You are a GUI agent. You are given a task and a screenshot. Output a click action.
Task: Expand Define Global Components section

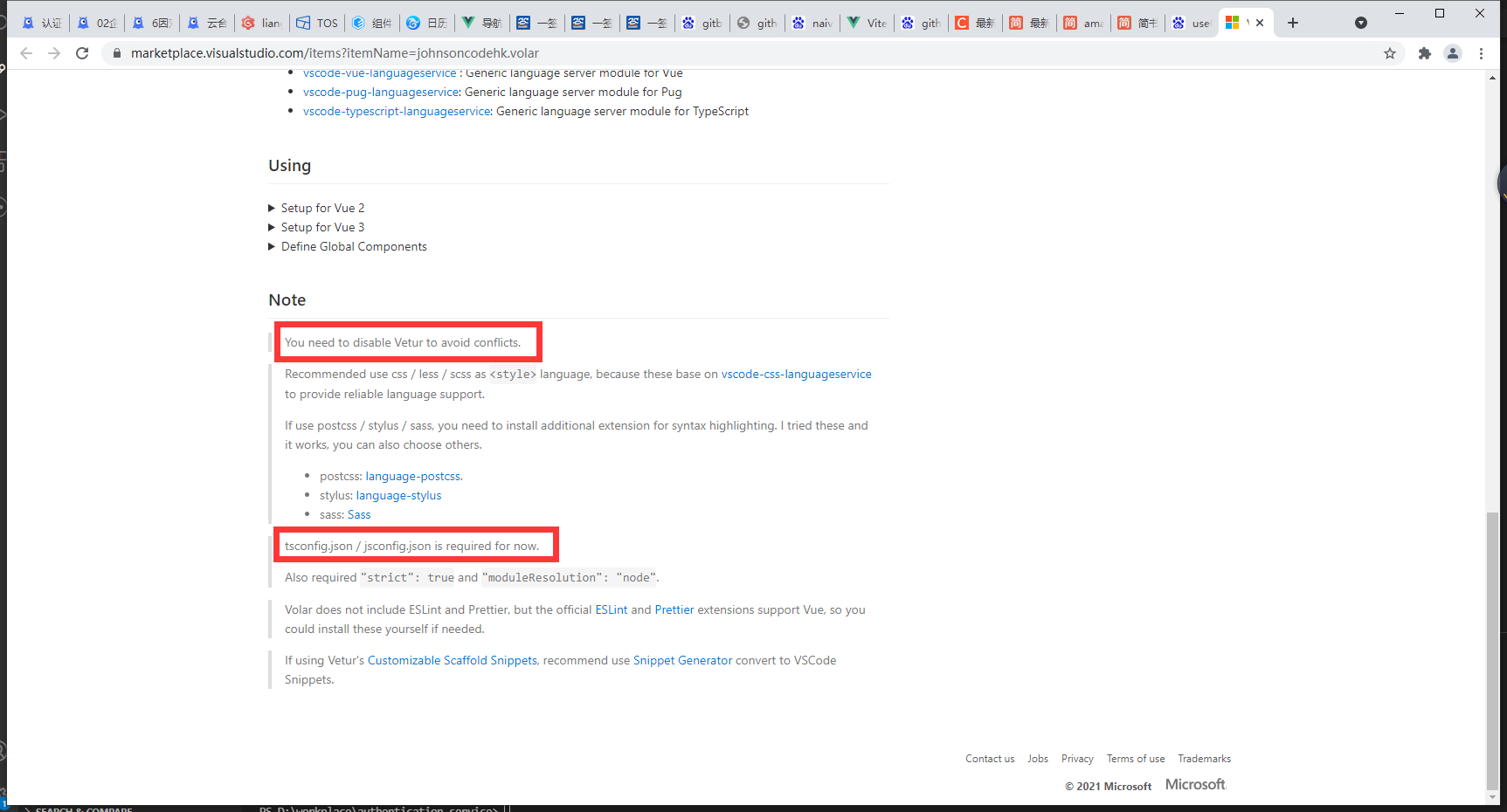pyautogui.click(x=353, y=246)
